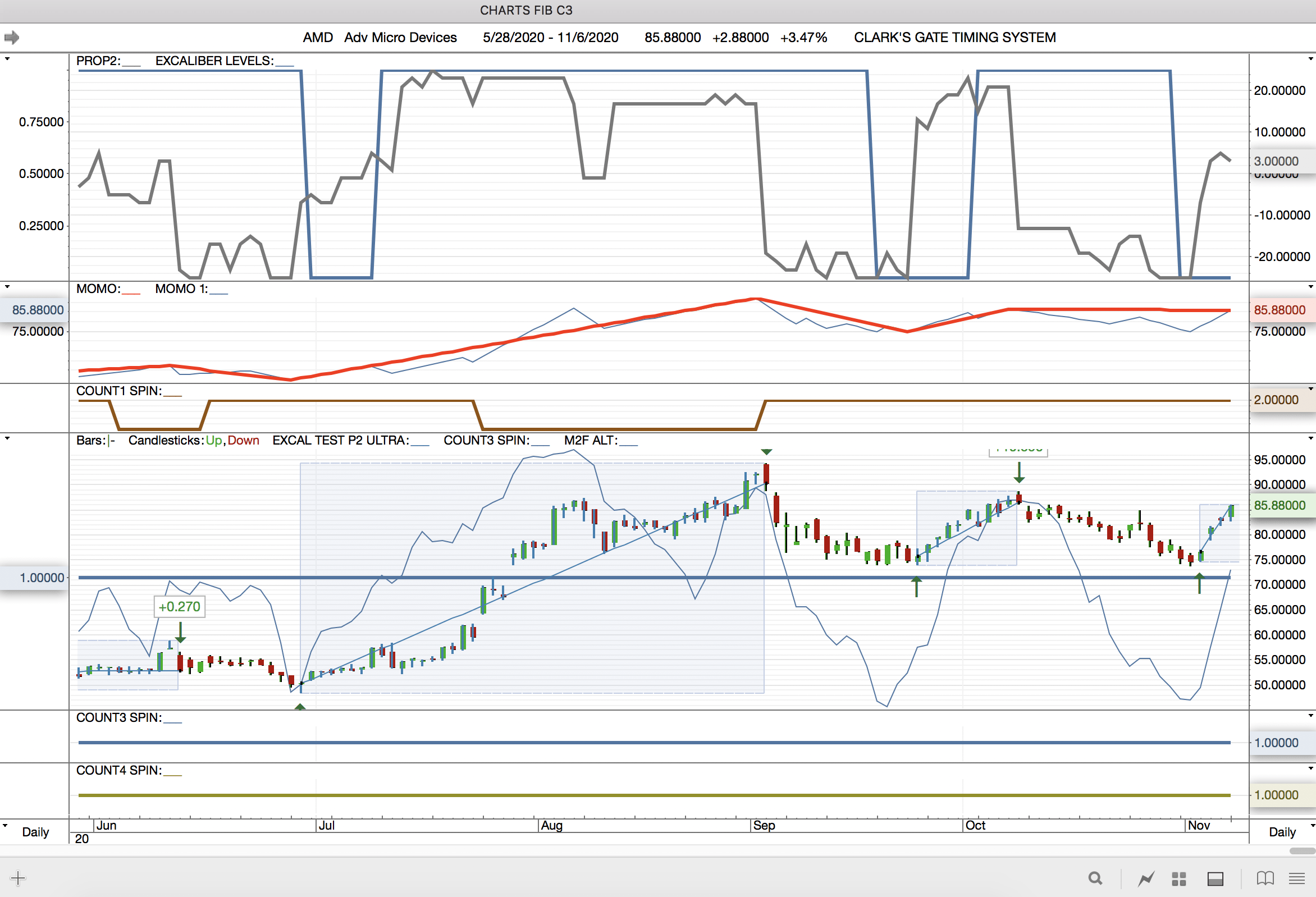Open the single chart line view icon
Screen dimensions: 1316x897
click(1146, 878)
